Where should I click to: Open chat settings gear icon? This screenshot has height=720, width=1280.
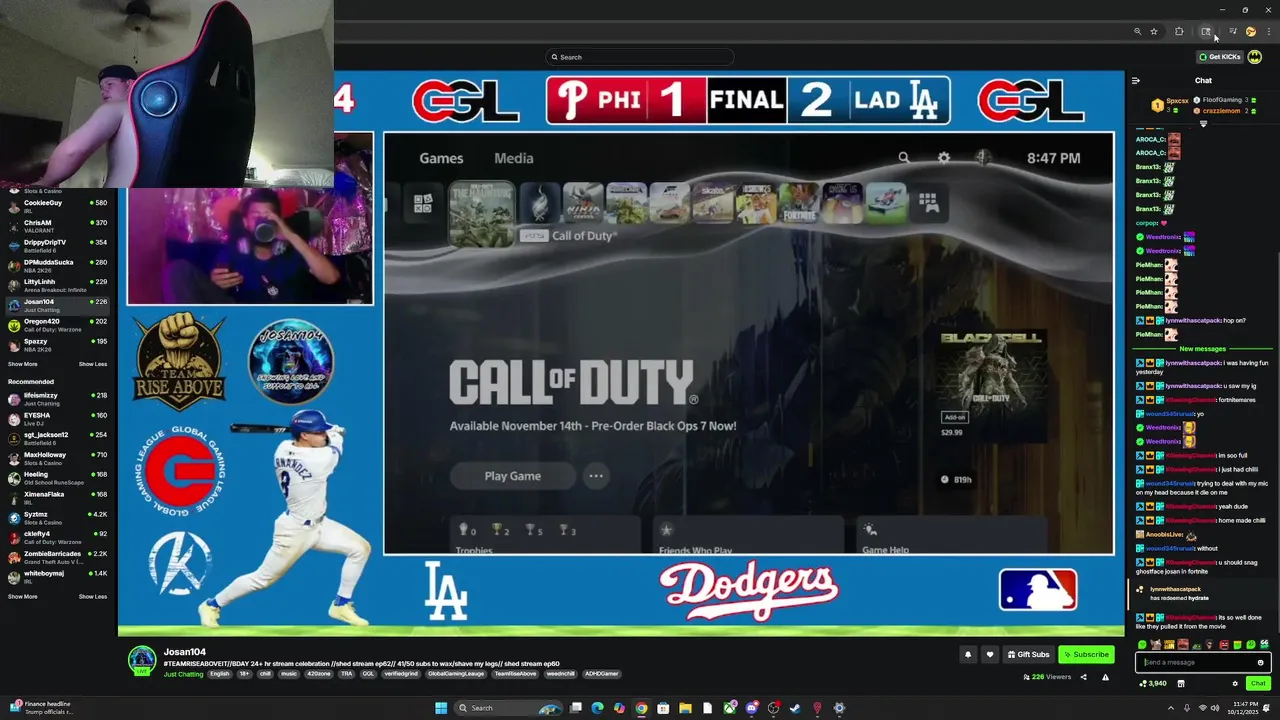[x=1235, y=684]
